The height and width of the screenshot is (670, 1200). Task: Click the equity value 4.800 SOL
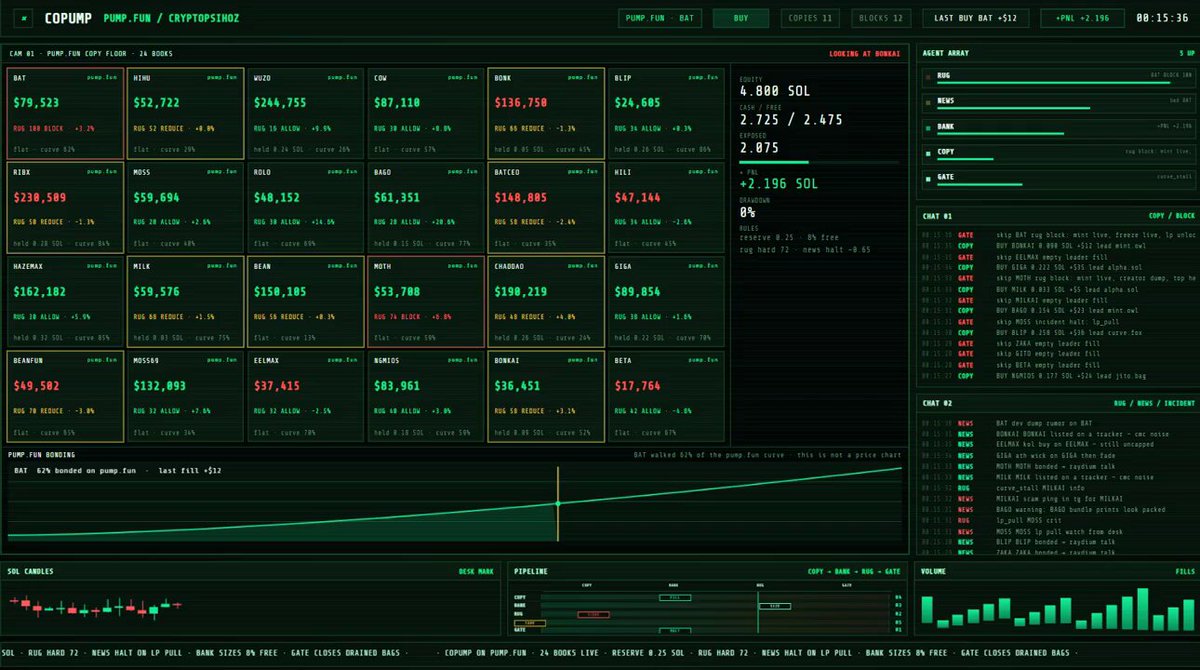point(775,90)
